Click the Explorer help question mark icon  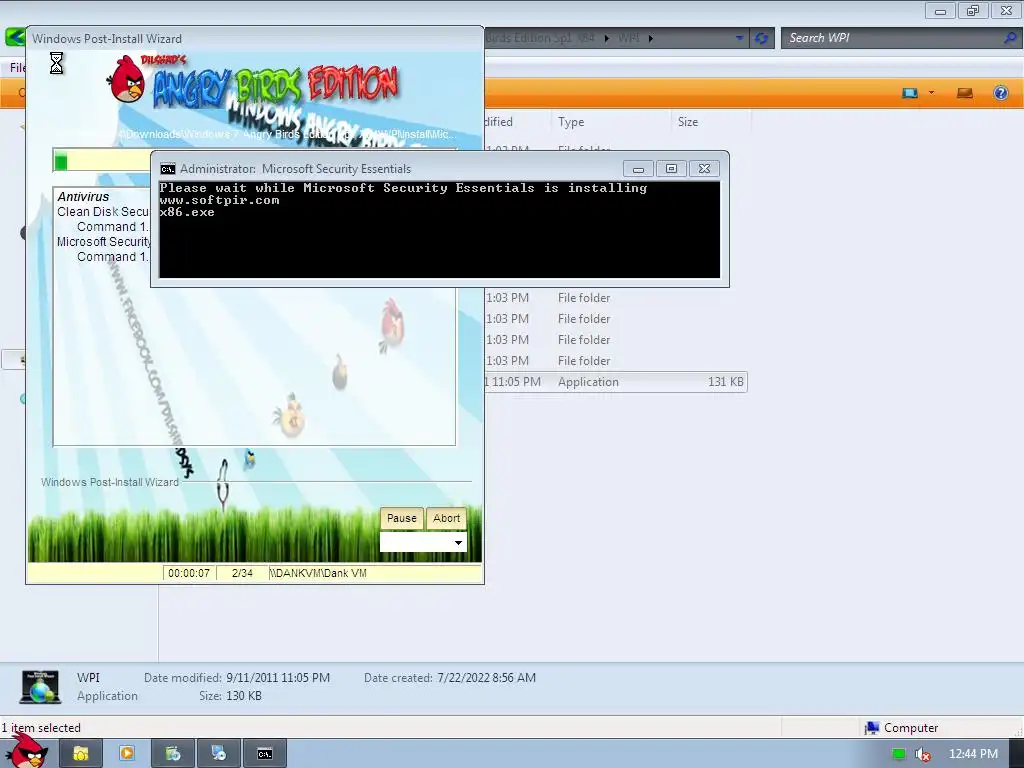1000,93
